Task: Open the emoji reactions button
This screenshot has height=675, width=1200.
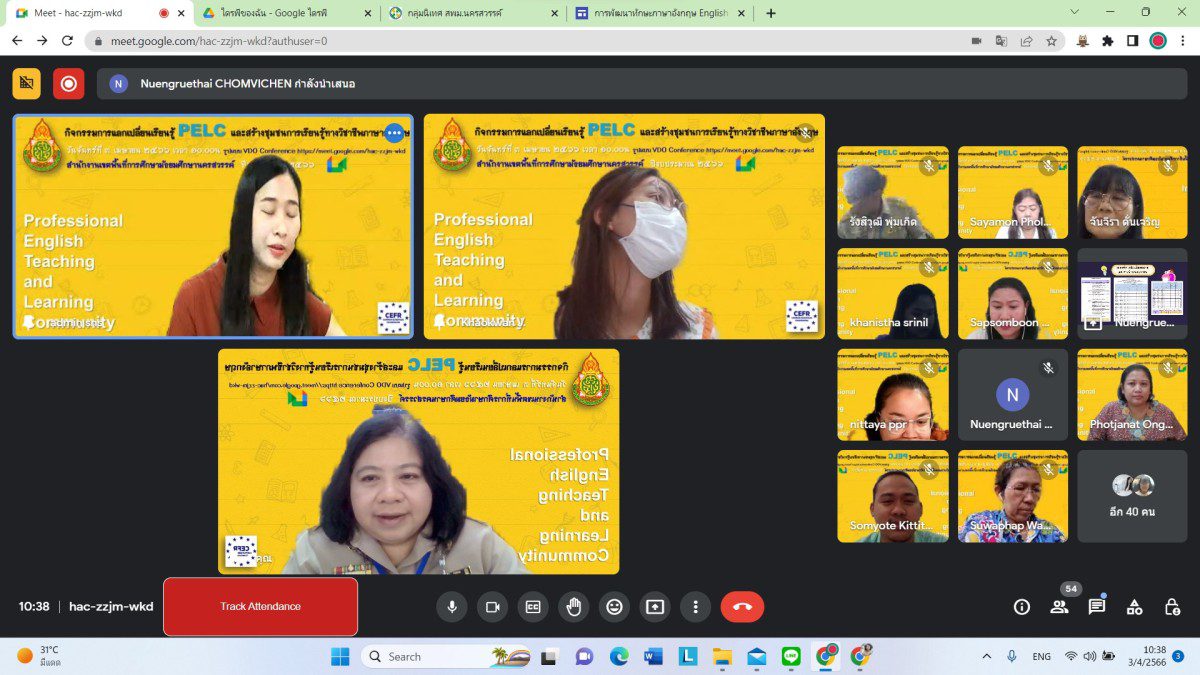Action: pos(614,606)
